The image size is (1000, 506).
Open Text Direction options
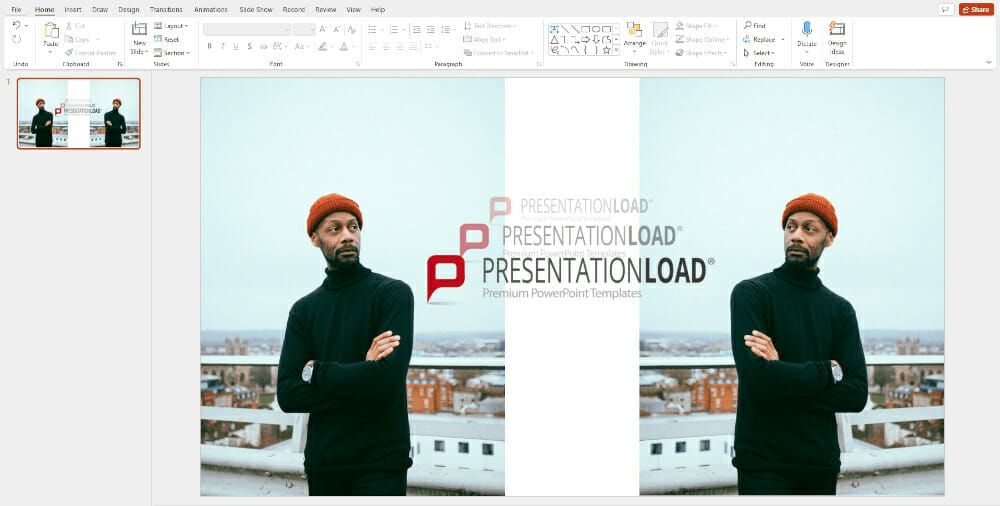tap(489, 26)
